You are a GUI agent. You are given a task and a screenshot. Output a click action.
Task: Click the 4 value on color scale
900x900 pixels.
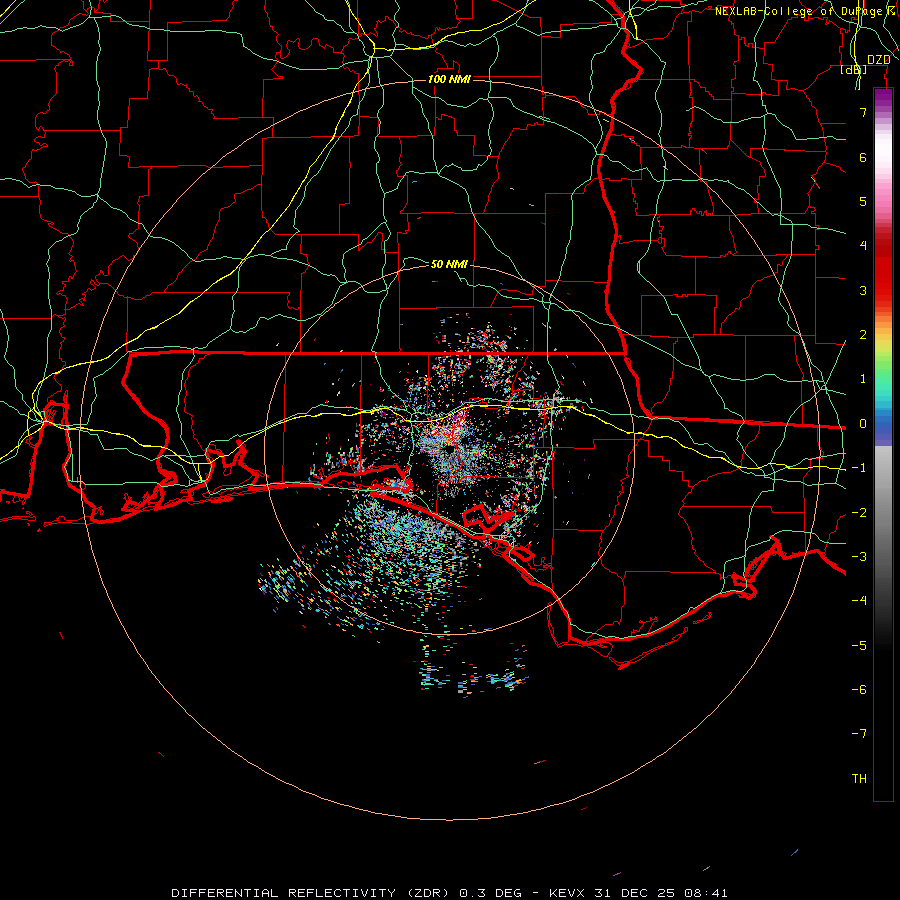[x=863, y=245]
